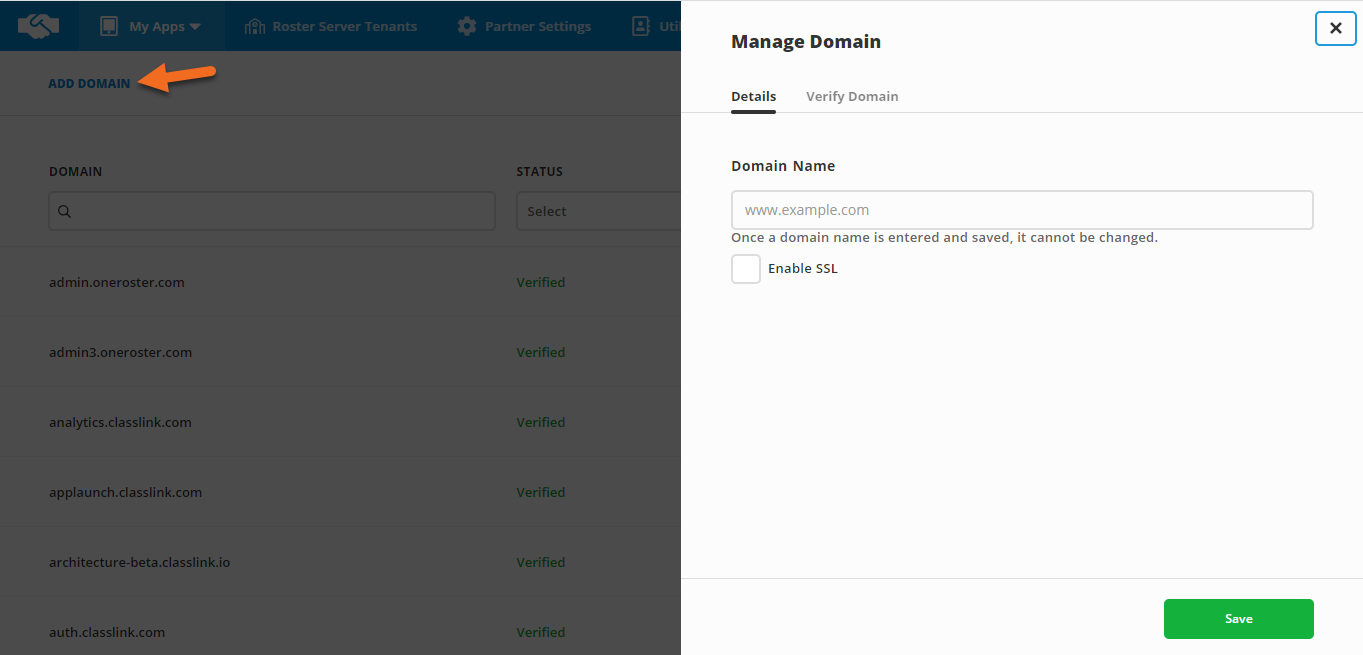Click the DOMAIN column header
The height and width of the screenshot is (655, 1363).
click(76, 171)
